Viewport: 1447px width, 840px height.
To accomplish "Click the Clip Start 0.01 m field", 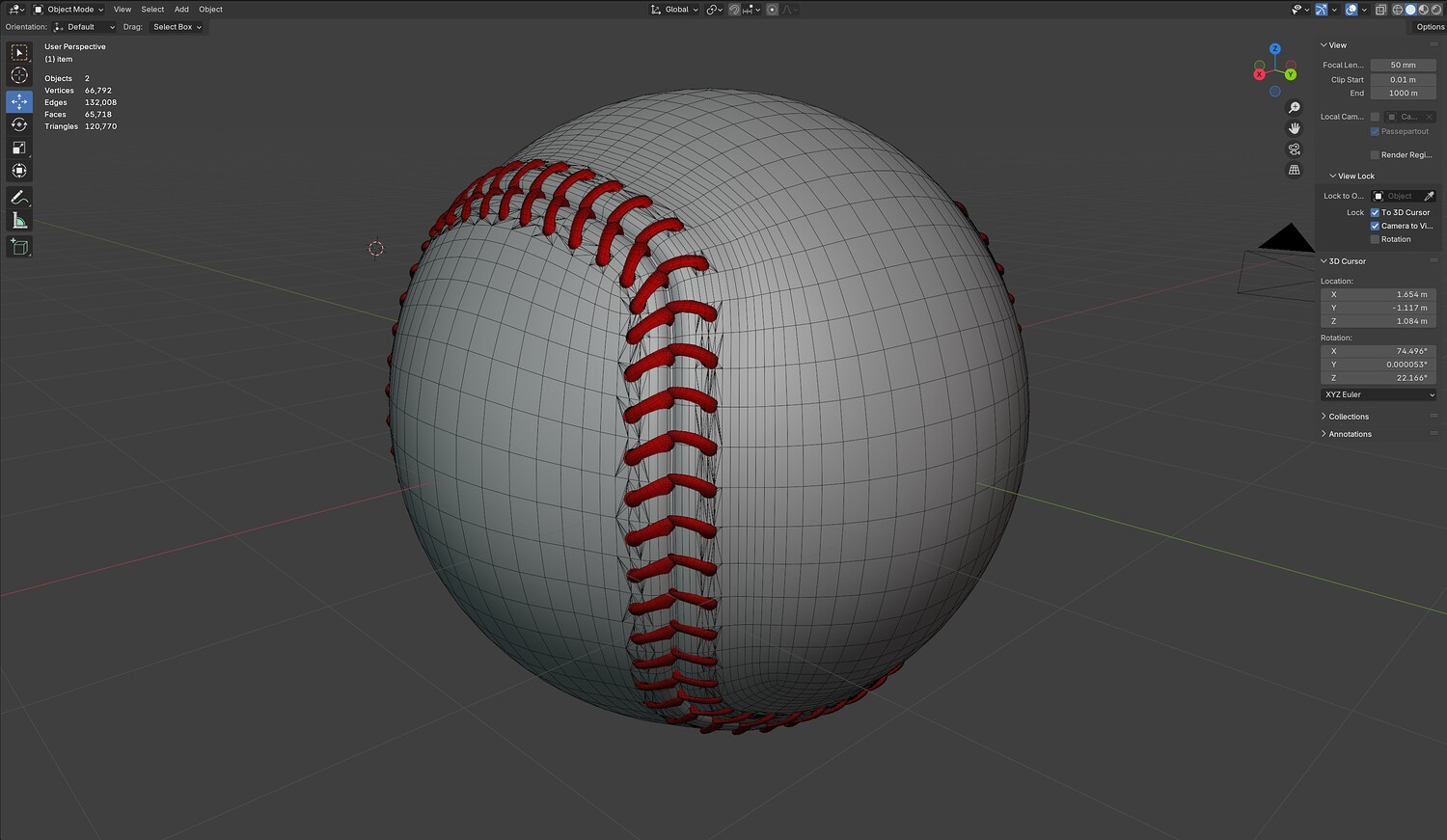I will coord(1404,80).
